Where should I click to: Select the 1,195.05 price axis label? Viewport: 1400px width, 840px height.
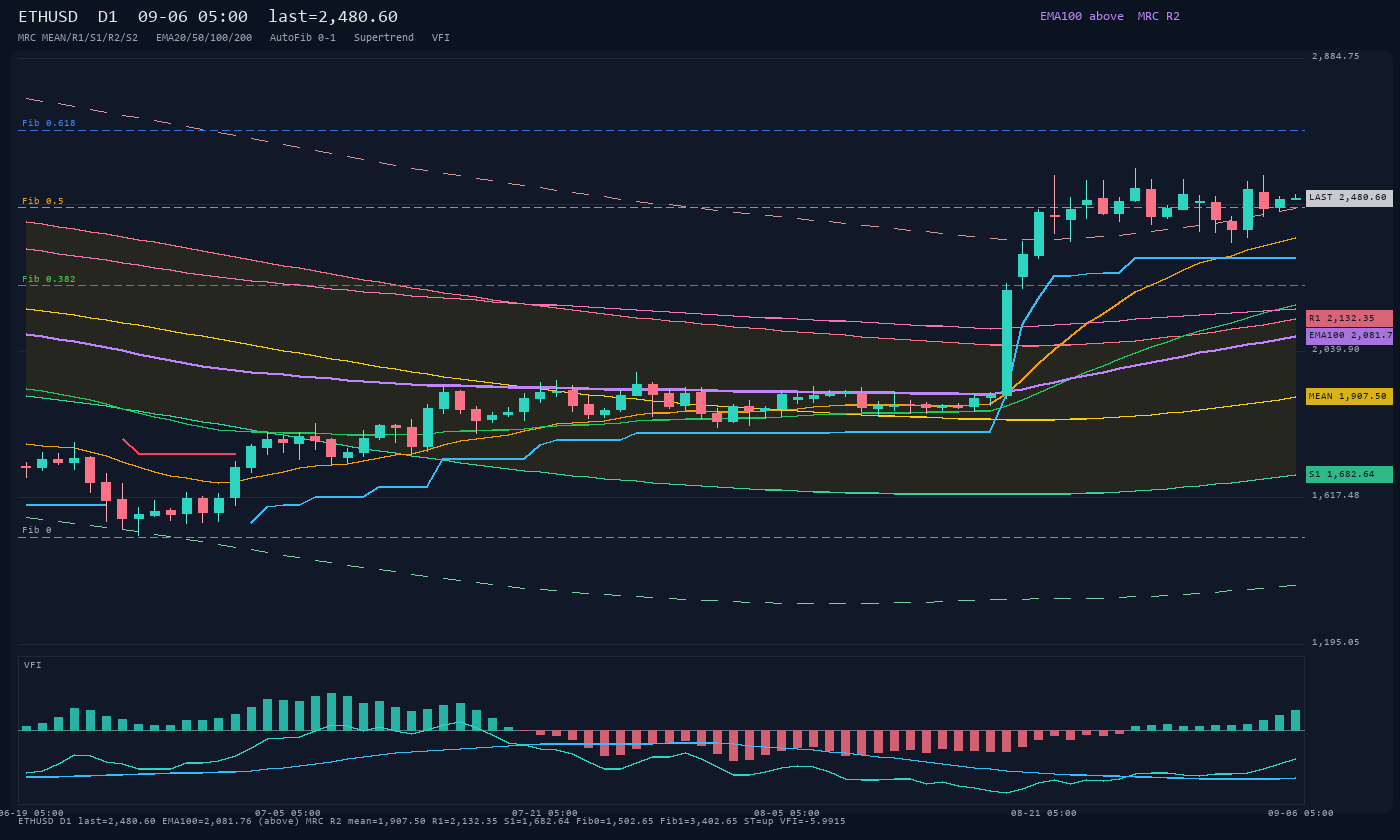1336,642
